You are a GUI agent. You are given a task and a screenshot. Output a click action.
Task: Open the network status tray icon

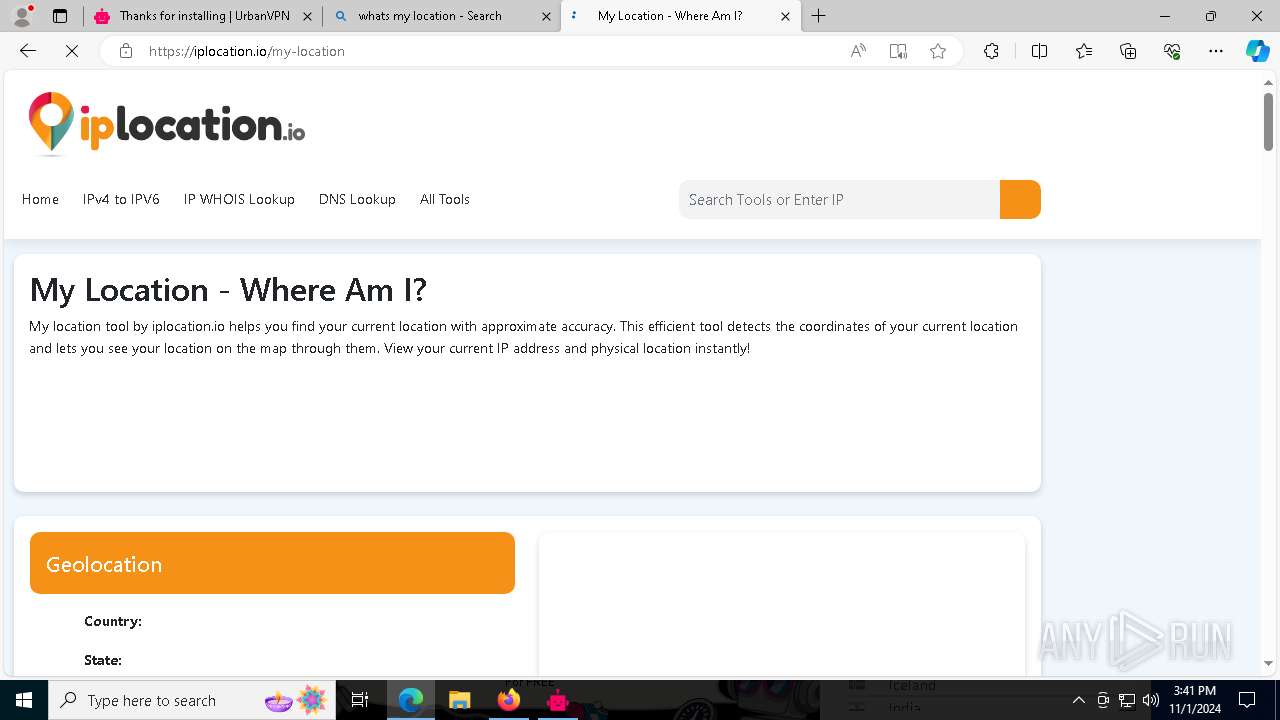pos(1127,700)
